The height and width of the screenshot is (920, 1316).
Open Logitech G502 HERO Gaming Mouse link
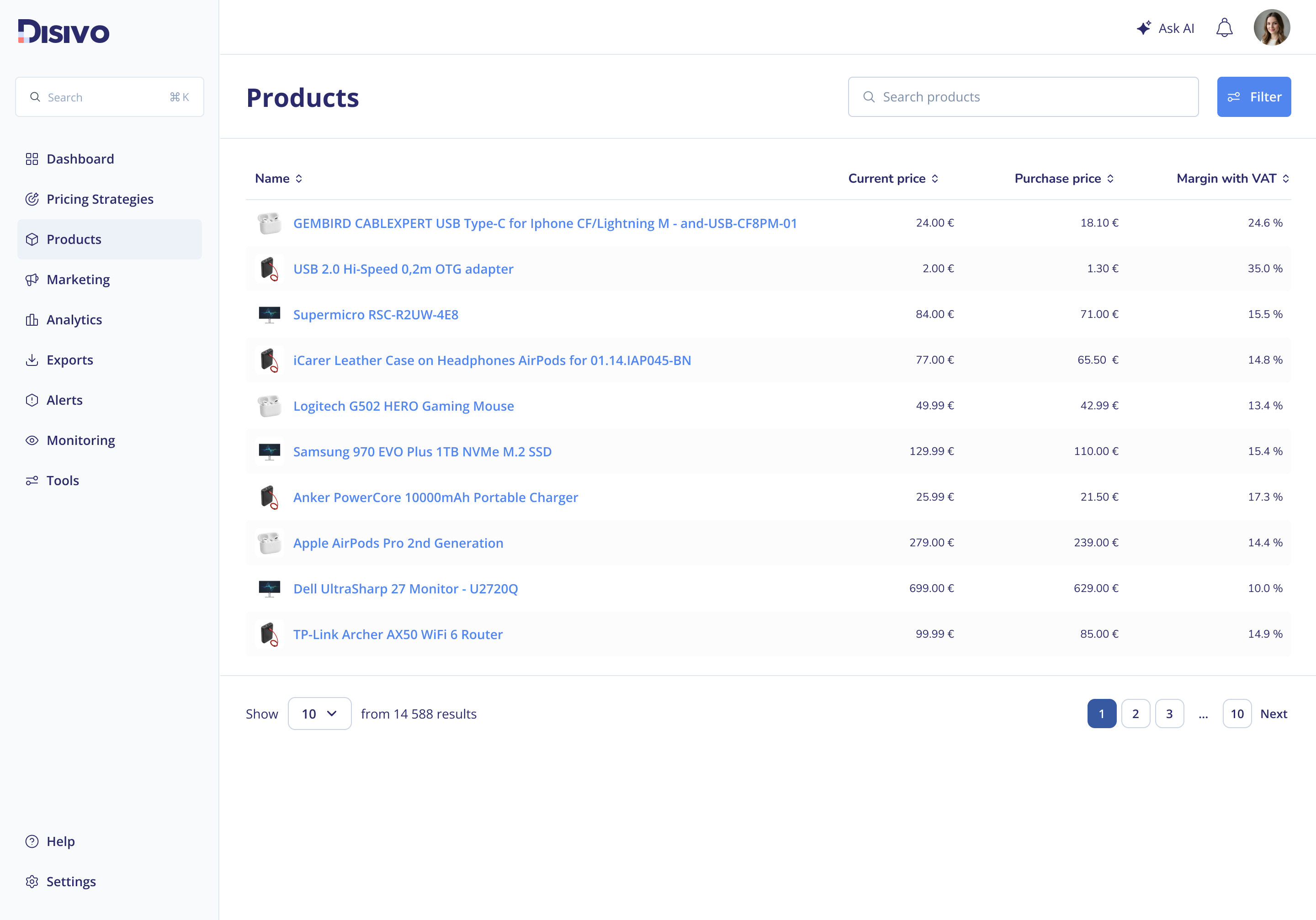(x=403, y=406)
